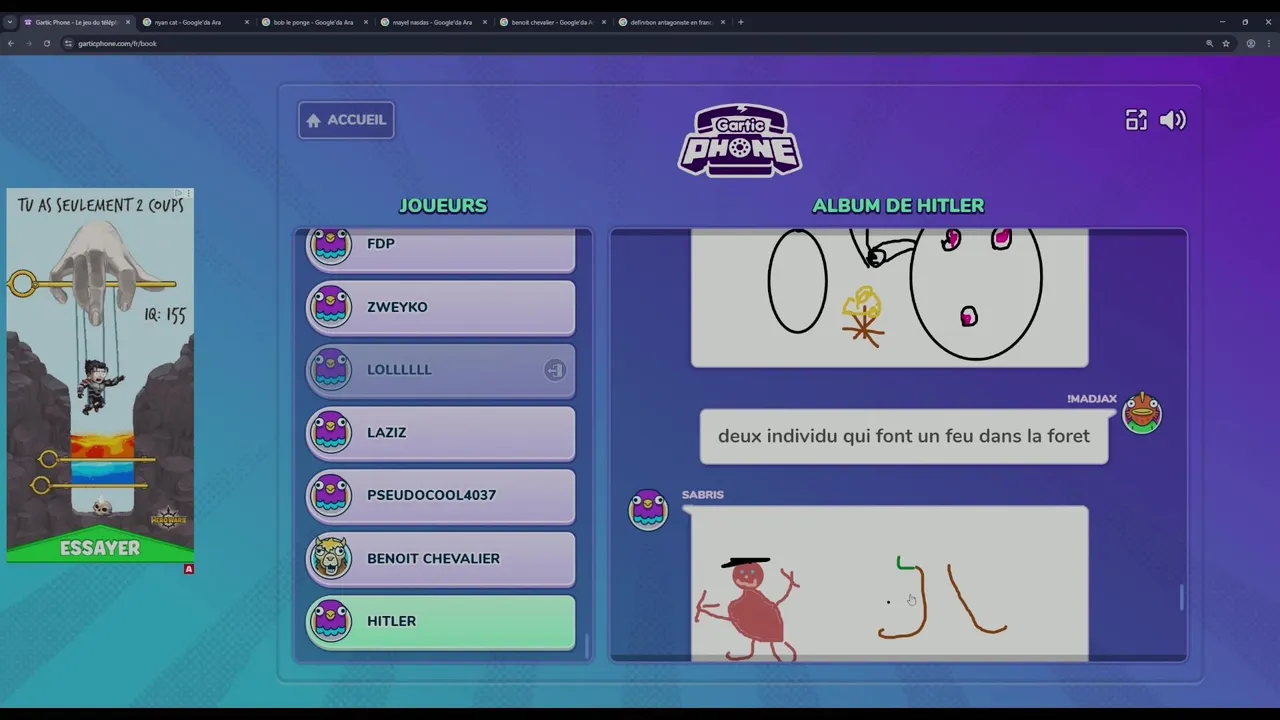Click LAZIZ's purple avatar
The image size is (1280, 720).
[331, 433]
